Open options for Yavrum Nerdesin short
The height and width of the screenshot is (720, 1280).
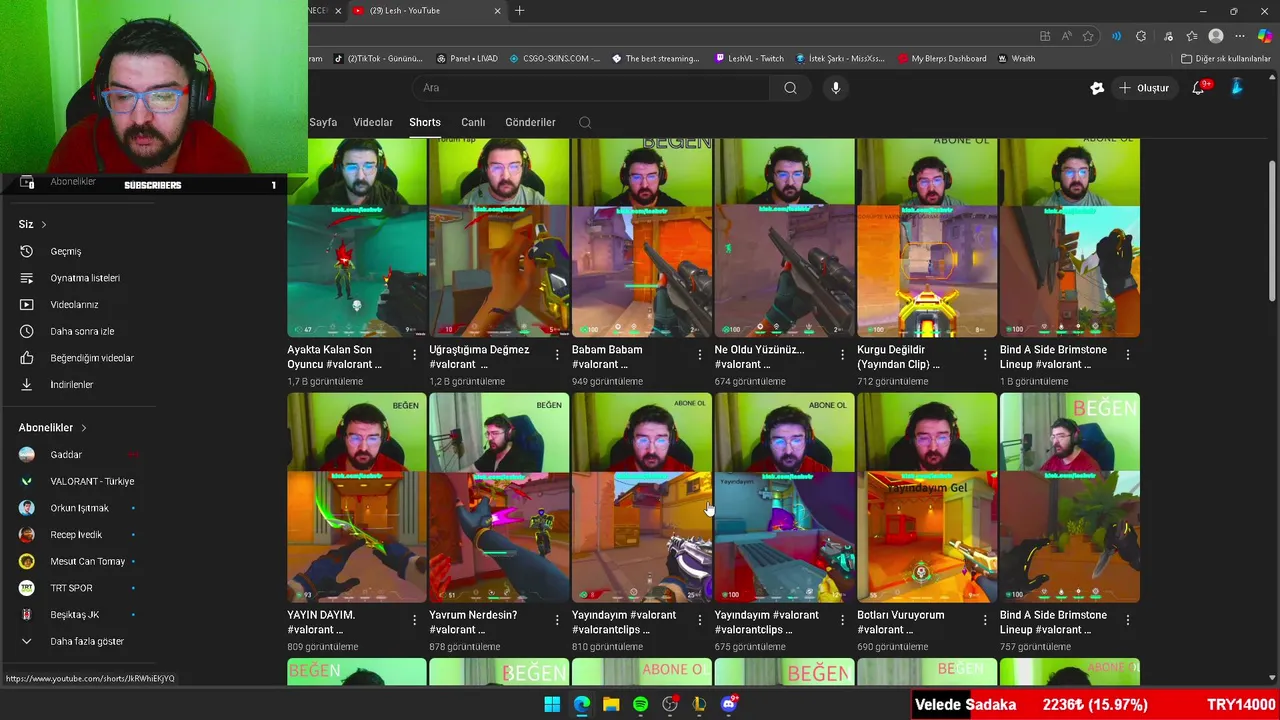click(x=557, y=620)
